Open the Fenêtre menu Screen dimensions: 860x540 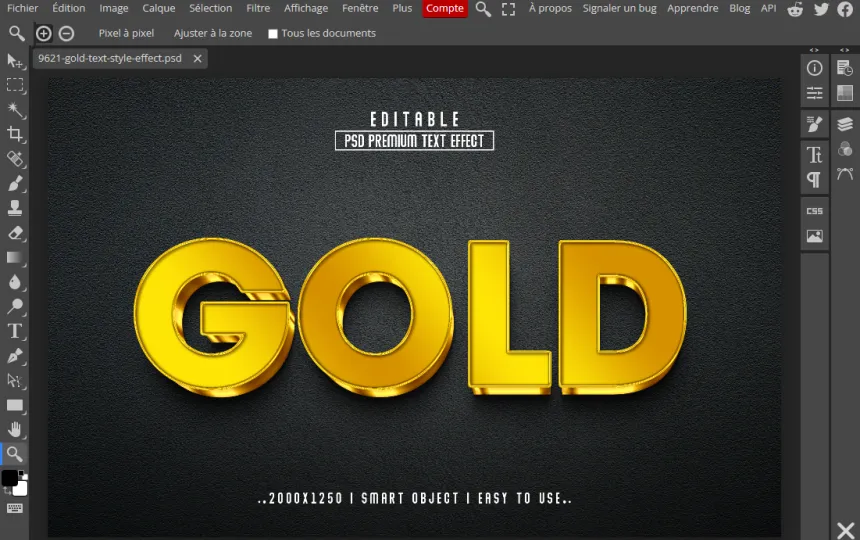(360, 8)
